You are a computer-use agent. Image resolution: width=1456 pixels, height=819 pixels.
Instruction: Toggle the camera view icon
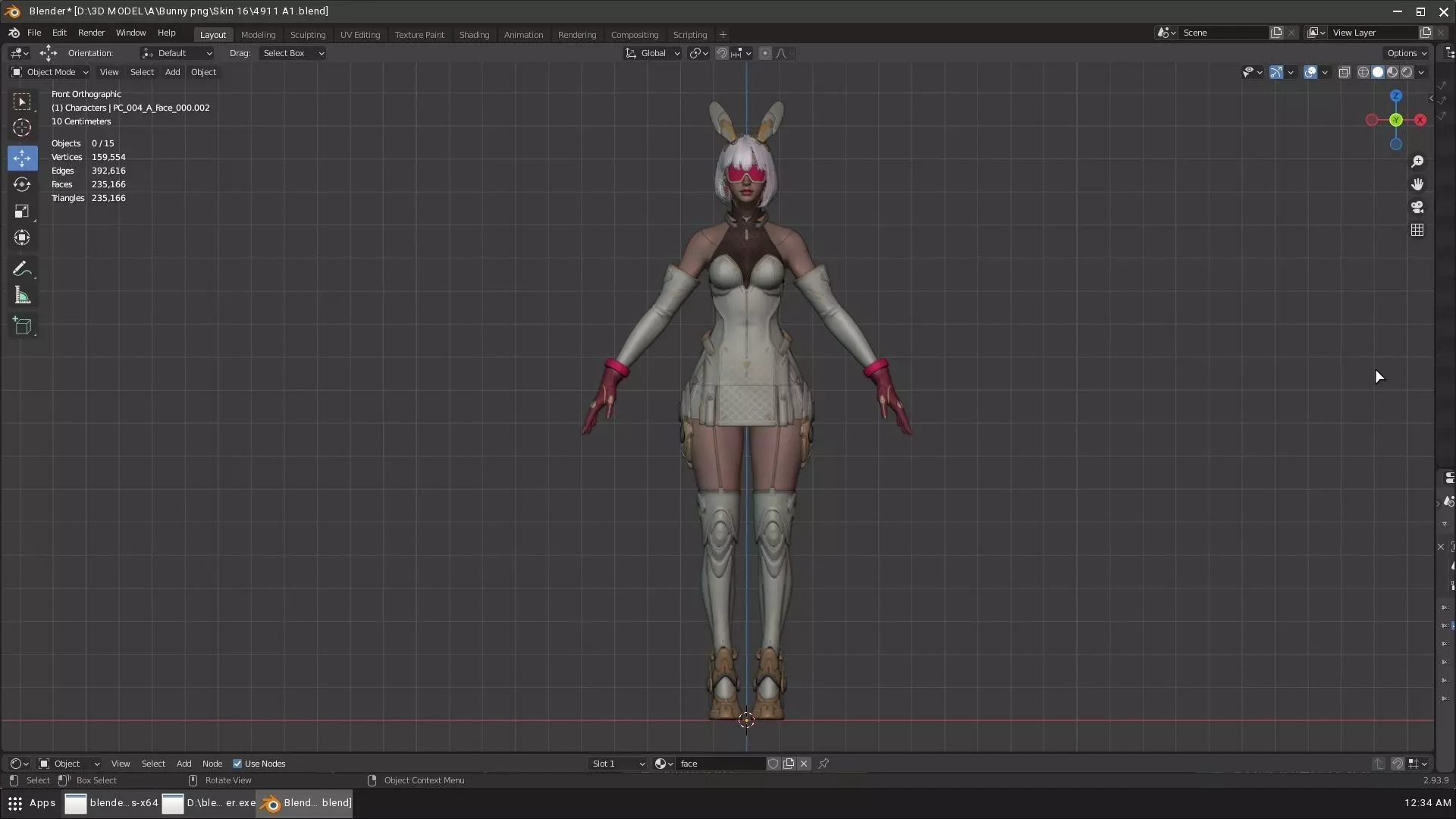pos(1417,207)
